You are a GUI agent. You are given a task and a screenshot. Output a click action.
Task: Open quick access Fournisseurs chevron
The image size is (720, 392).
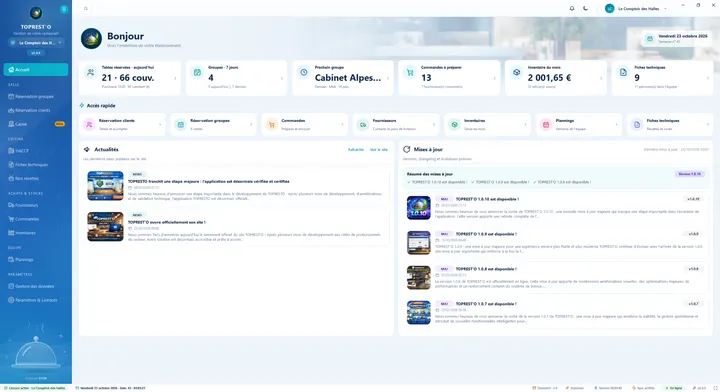(433, 124)
